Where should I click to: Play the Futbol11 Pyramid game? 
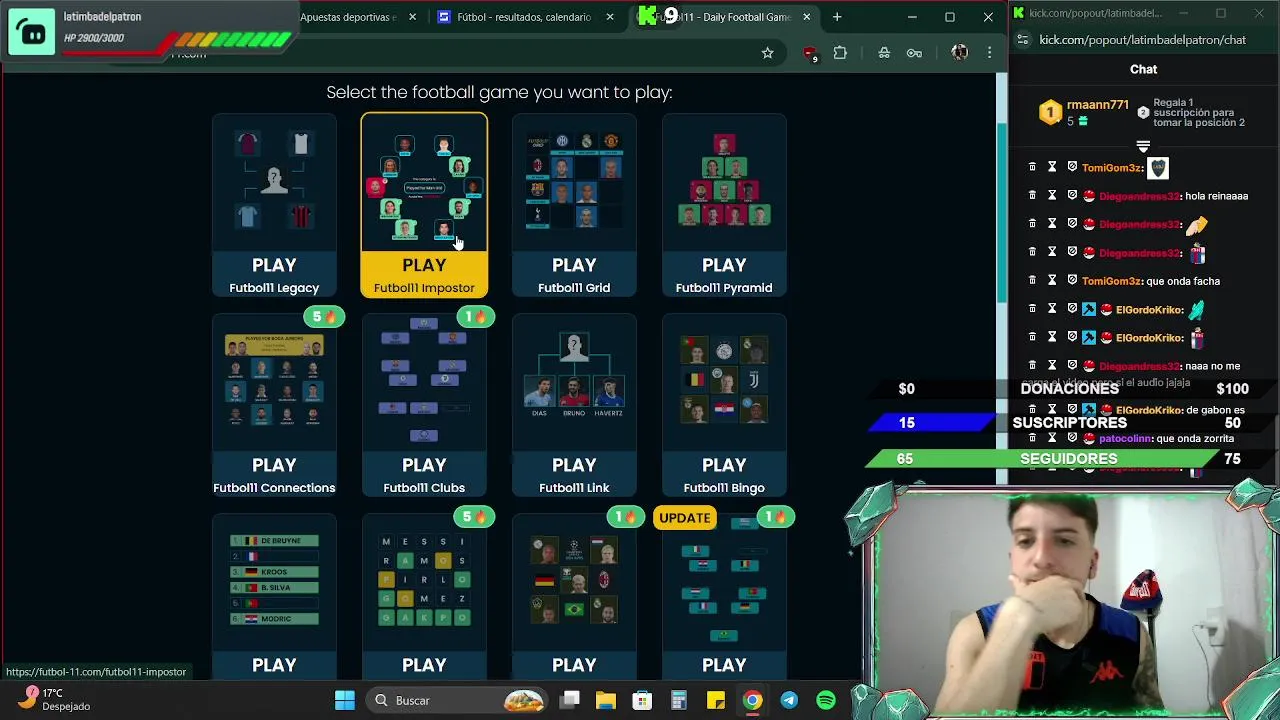point(724,205)
